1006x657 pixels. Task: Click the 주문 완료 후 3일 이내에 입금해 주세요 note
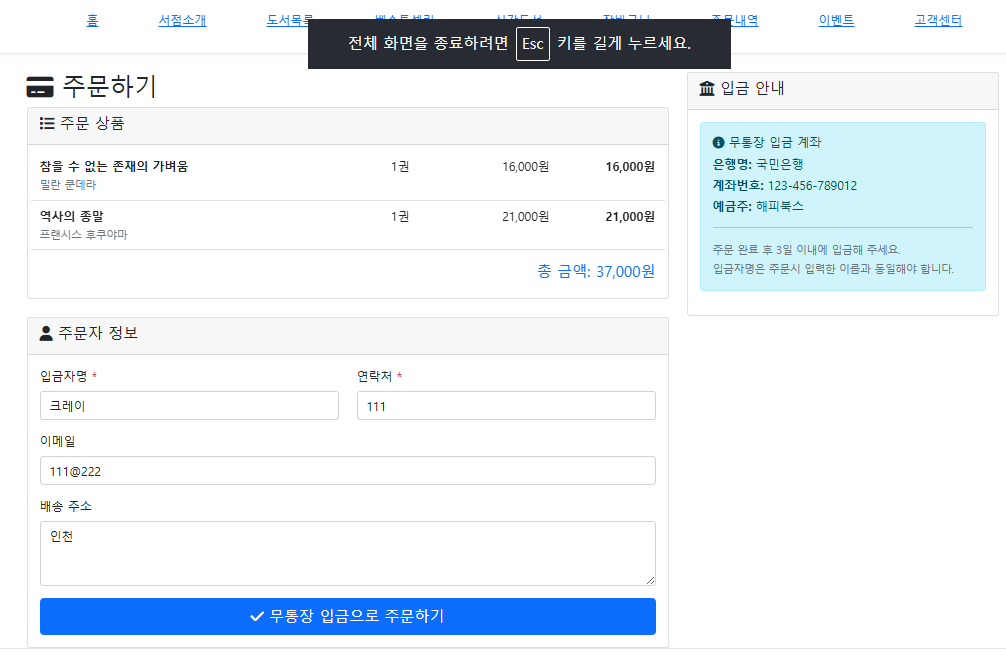[806, 250]
